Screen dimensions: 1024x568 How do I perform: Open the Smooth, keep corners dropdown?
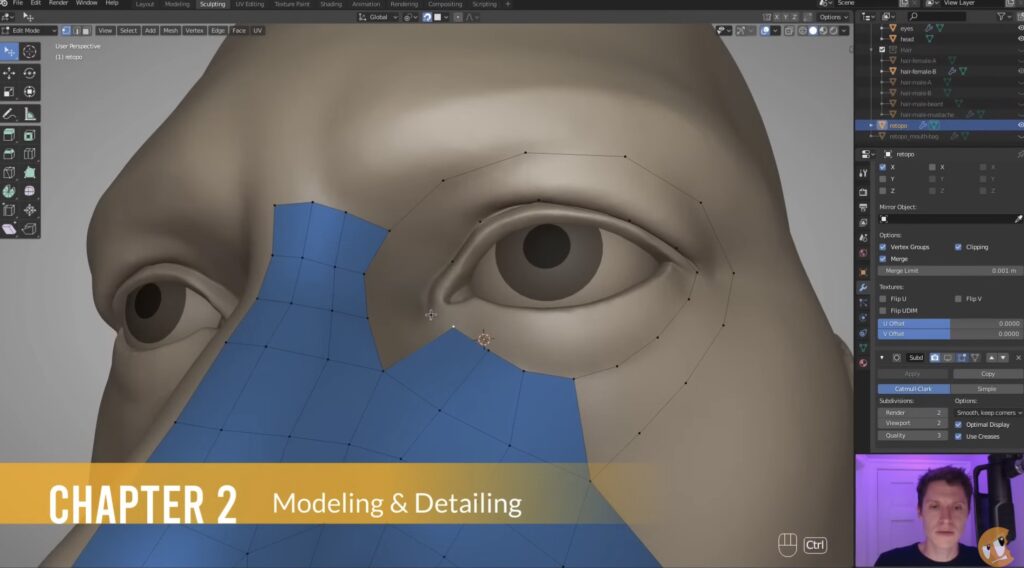[x=987, y=413]
